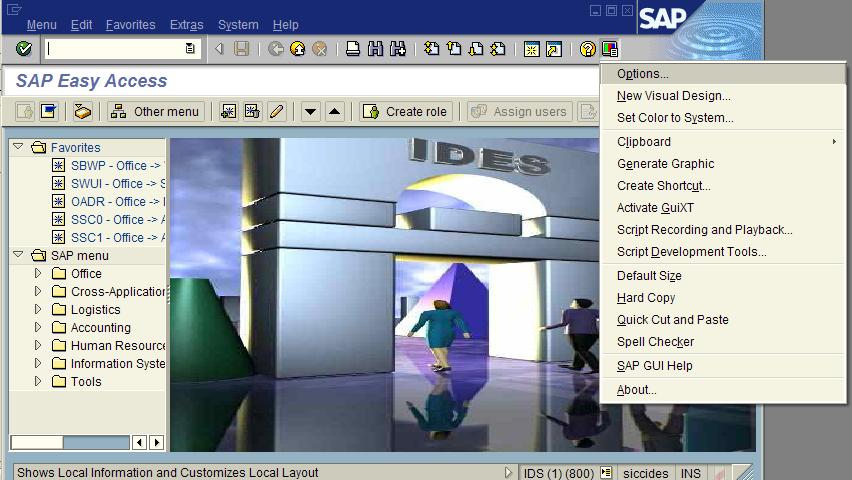Select Generate Graphic

pos(723,164)
